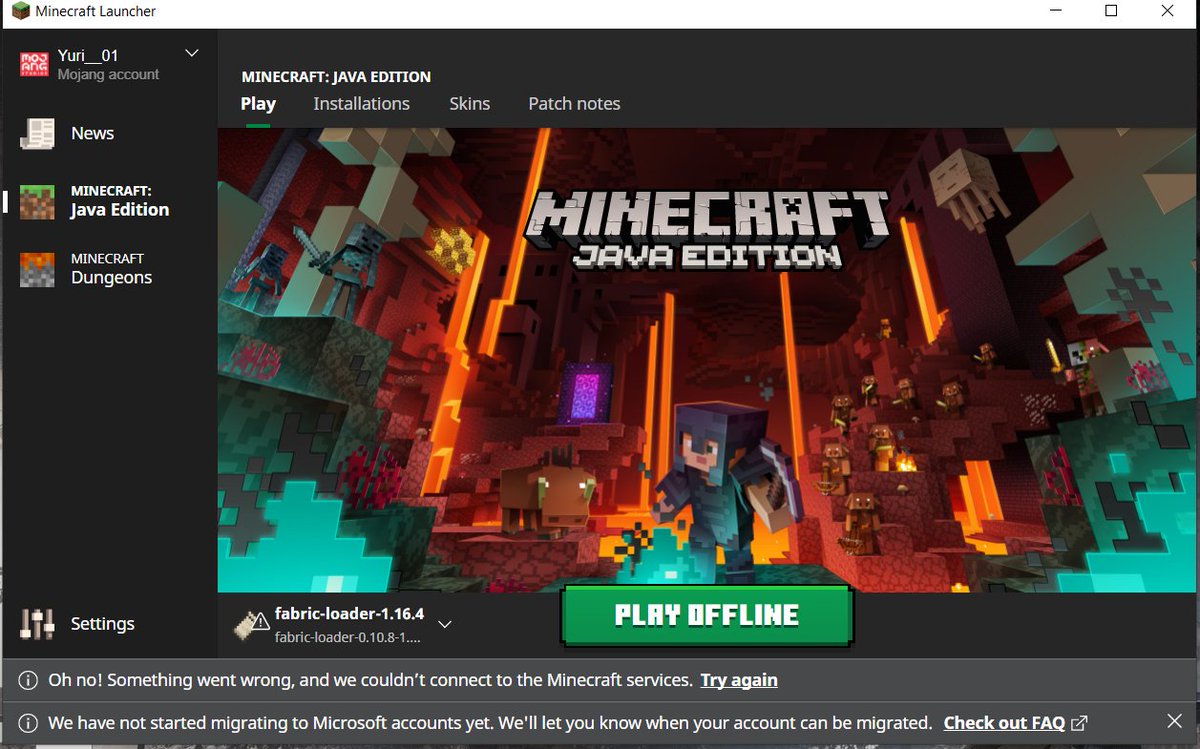Expand the Yuri__01 account dropdown

click(192, 53)
